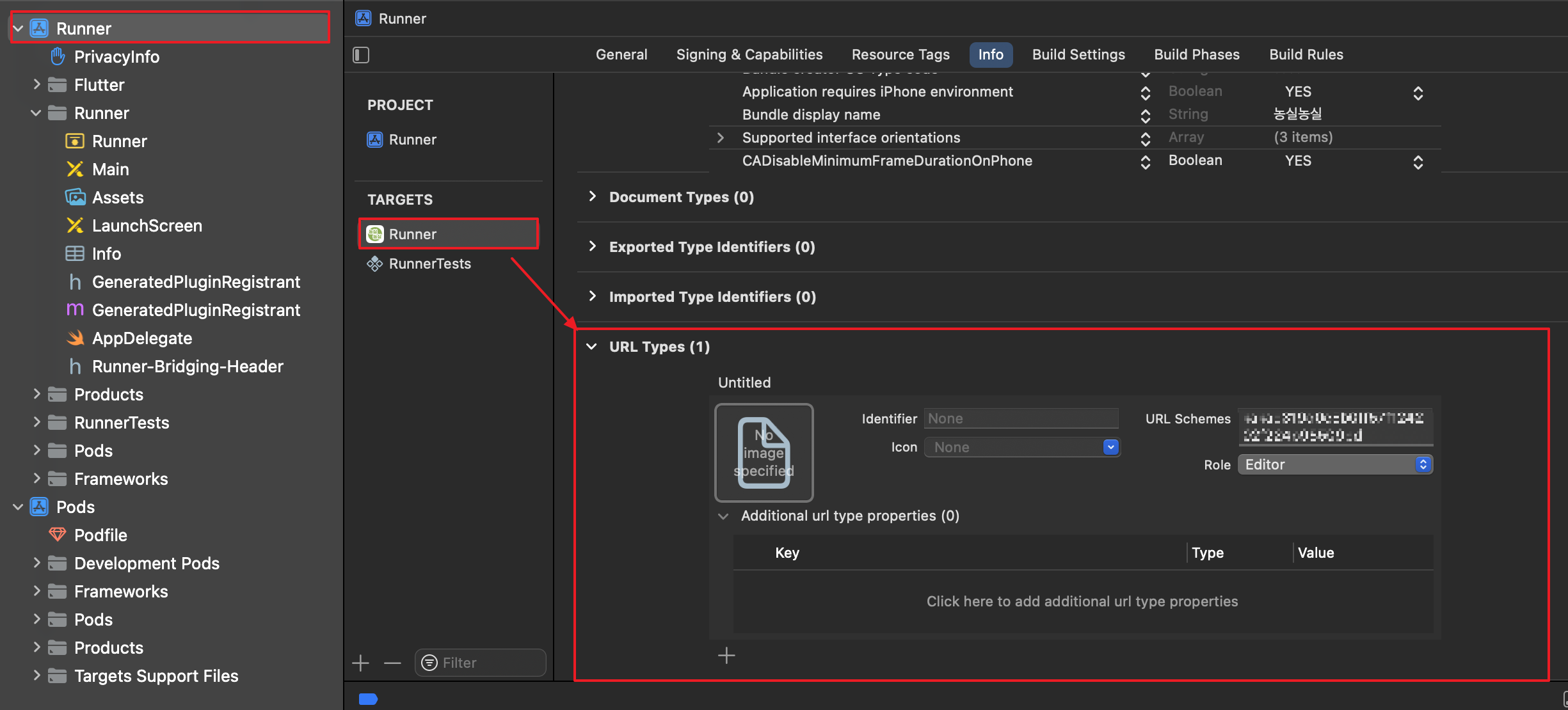Open the Podfile gem icon
The height and width of the screenshot is (710, 1568).
pyautogui.click(x=58, y=535)
